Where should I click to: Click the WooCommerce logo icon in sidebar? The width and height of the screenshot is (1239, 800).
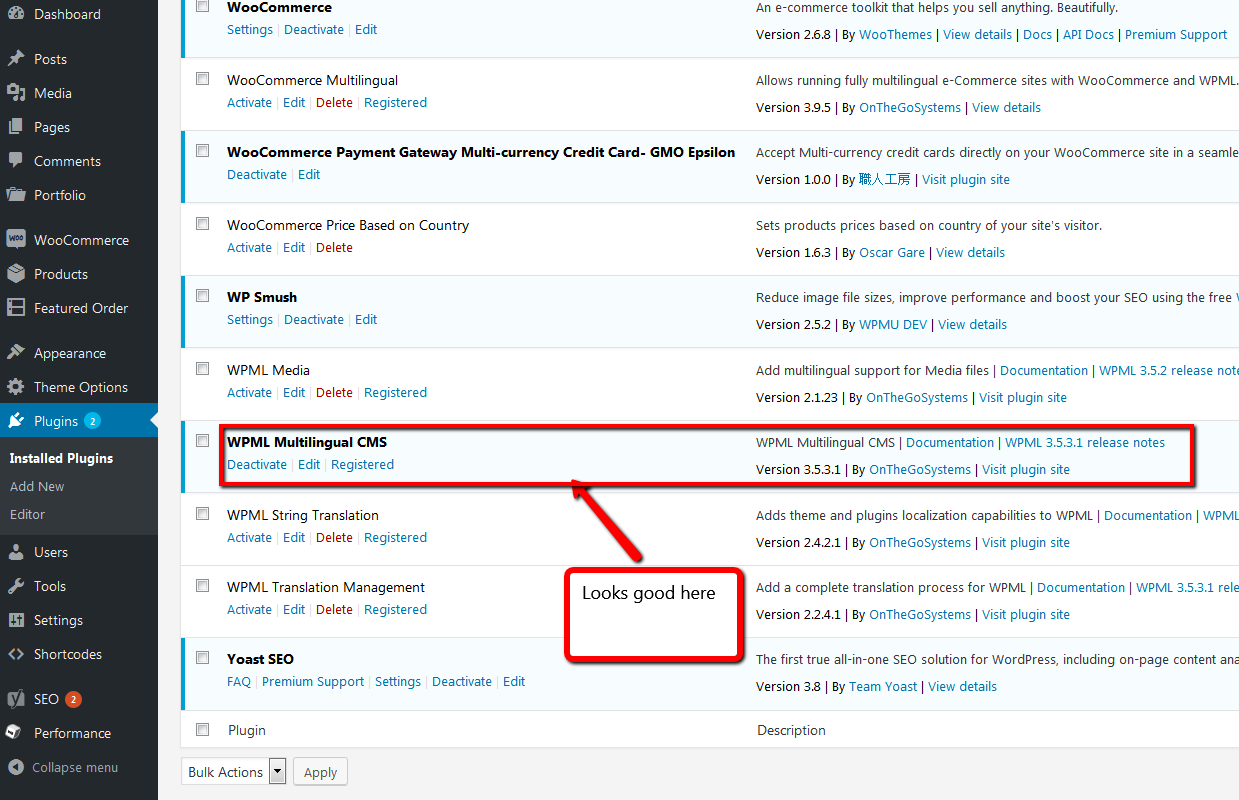[x=16, y=240]
